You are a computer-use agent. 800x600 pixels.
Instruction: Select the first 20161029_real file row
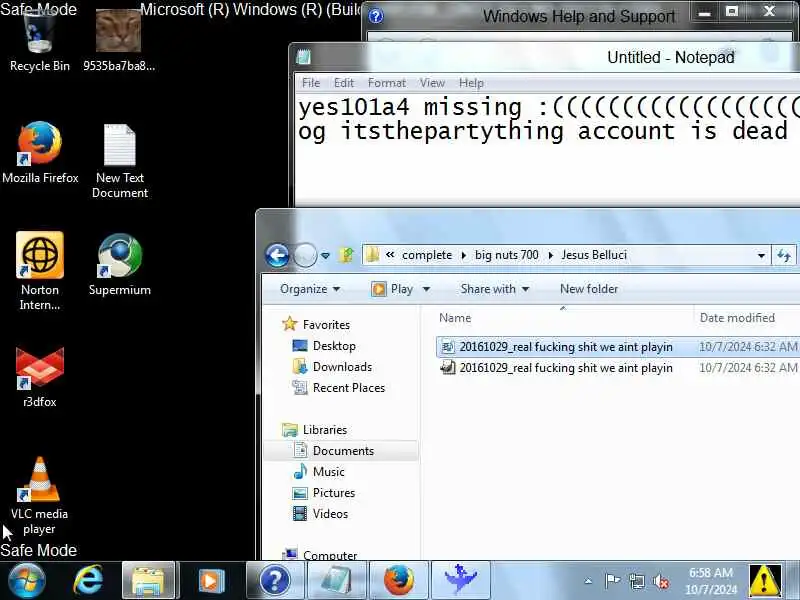[x=618, y=347]
